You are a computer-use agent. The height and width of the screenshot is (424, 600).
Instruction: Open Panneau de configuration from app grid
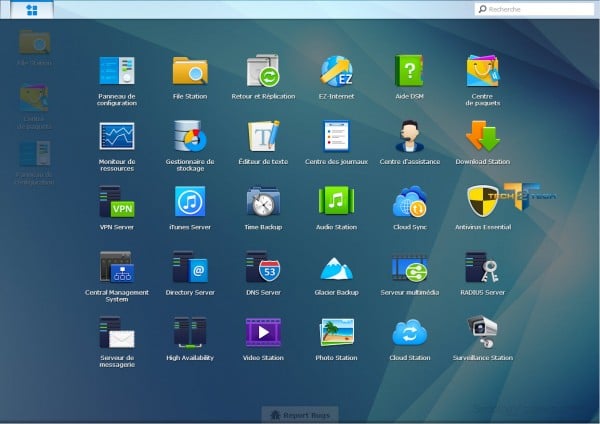(117, 71)
